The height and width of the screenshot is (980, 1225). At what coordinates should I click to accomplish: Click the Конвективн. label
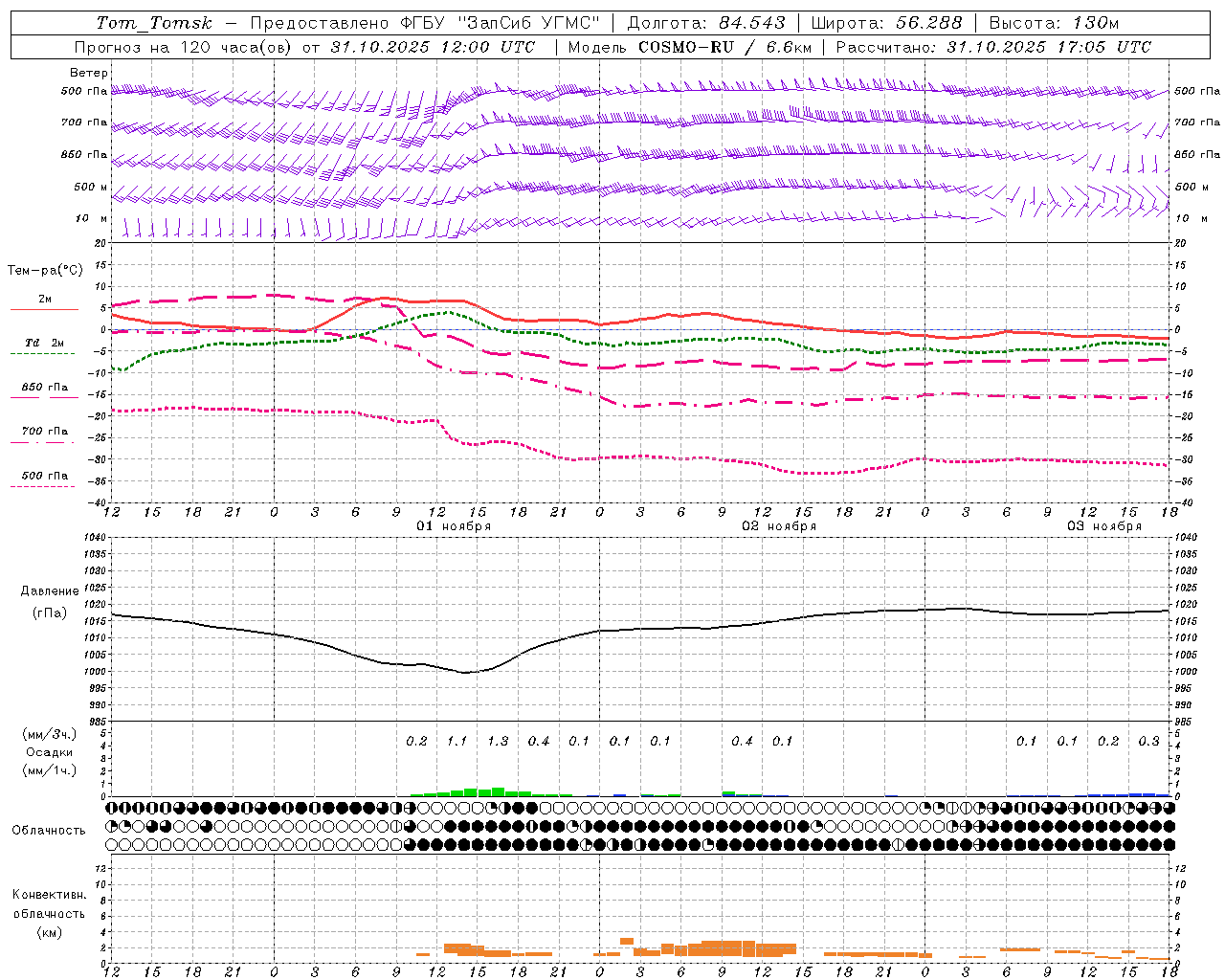(x=49, y=895)
